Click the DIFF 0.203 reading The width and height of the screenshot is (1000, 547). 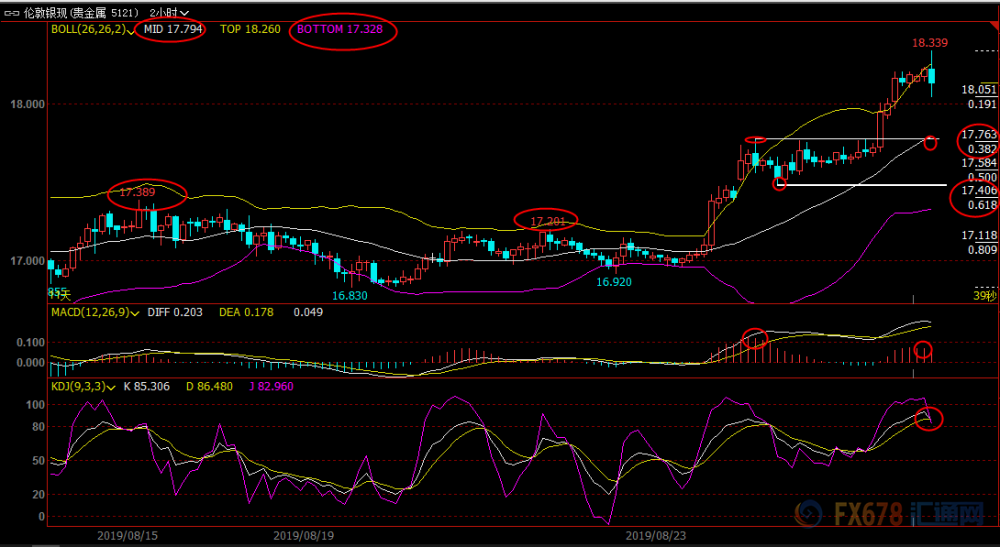coord(175,312)
